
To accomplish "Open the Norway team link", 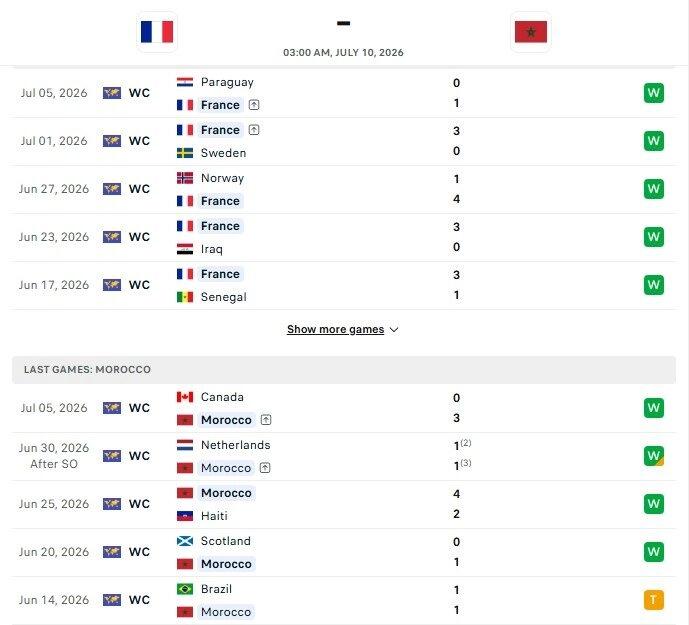I will pos(222,178).
